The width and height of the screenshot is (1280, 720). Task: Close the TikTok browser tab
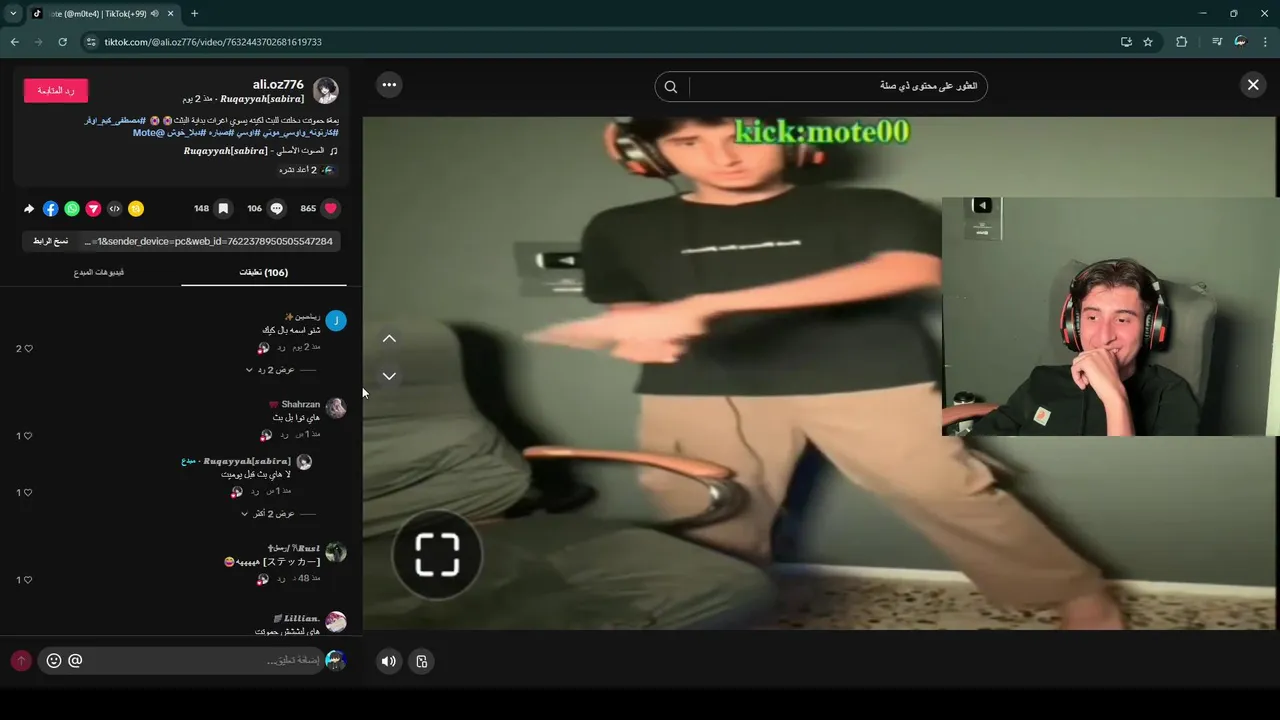169,14
